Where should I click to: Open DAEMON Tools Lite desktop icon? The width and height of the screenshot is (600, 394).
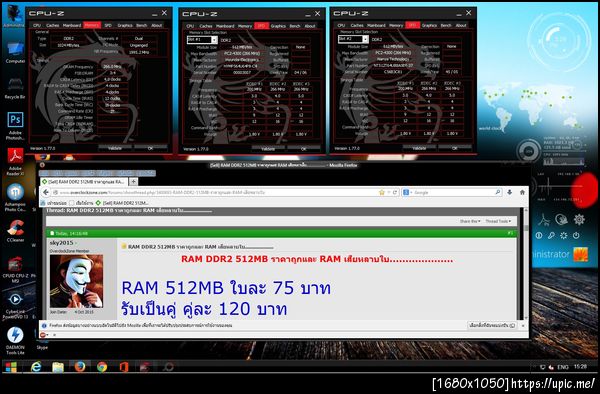[15, 340]
